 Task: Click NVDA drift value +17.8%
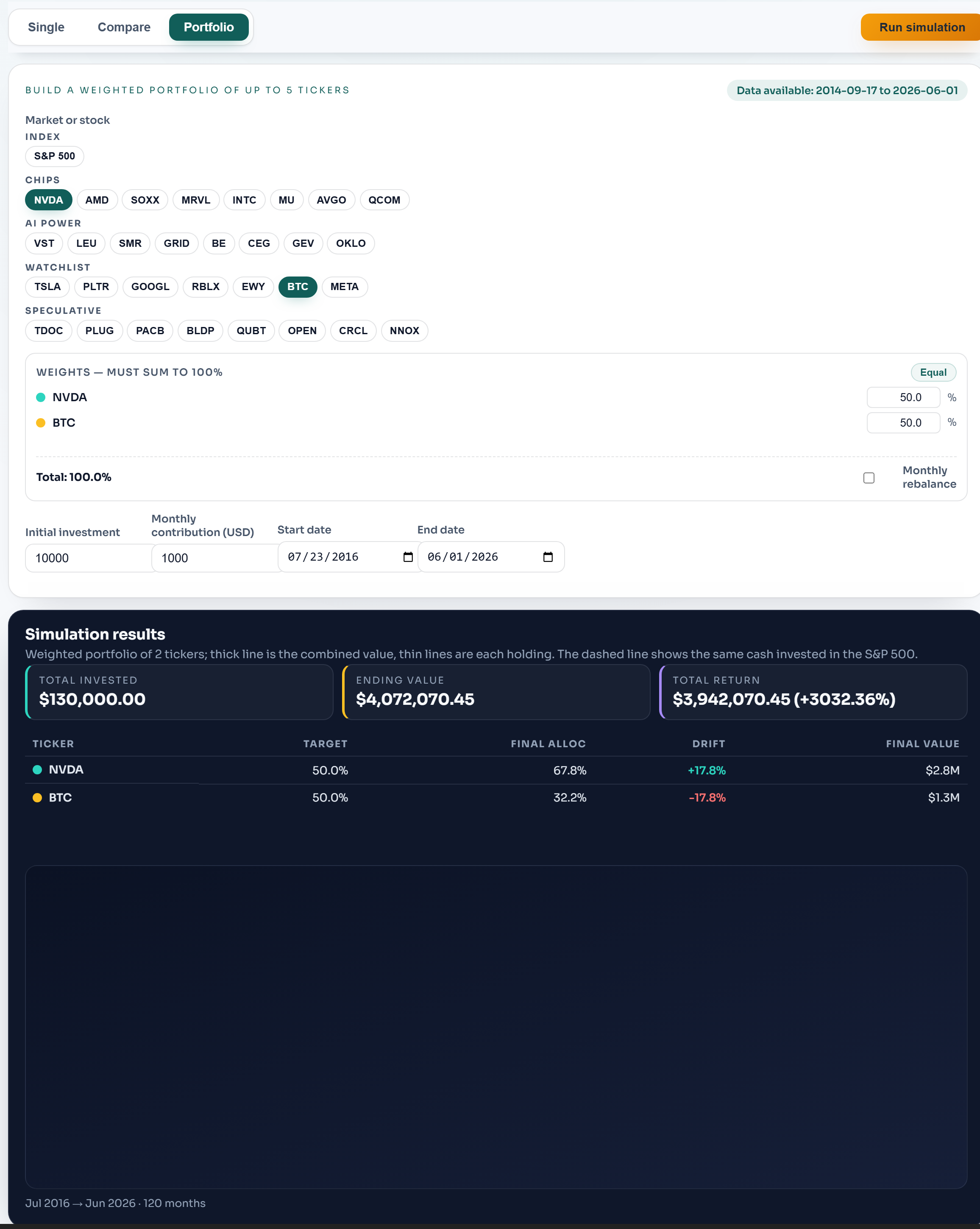(x=707, y=771)
